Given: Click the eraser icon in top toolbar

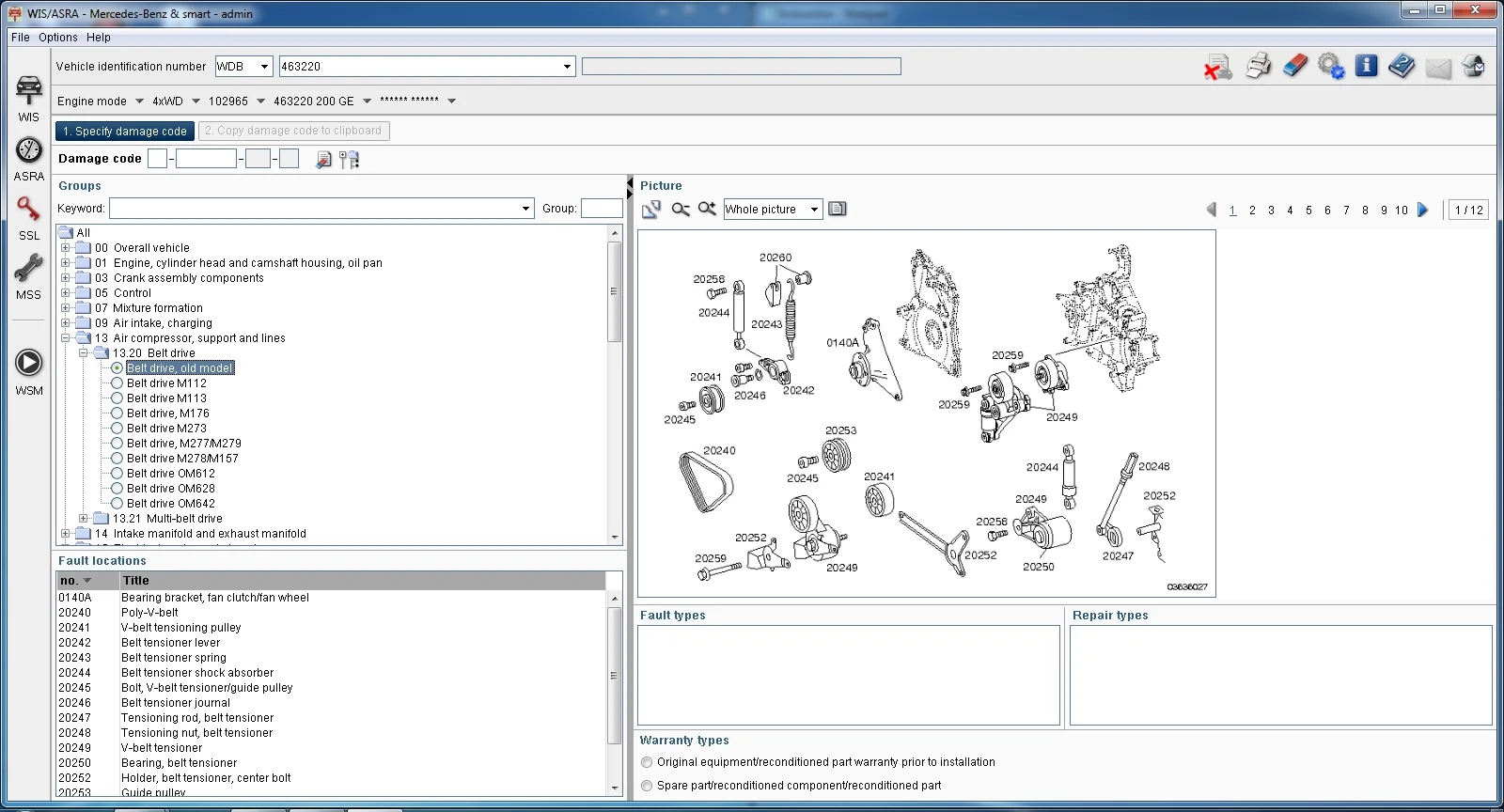Looking at the screenshot, I should click(1294, 67).
